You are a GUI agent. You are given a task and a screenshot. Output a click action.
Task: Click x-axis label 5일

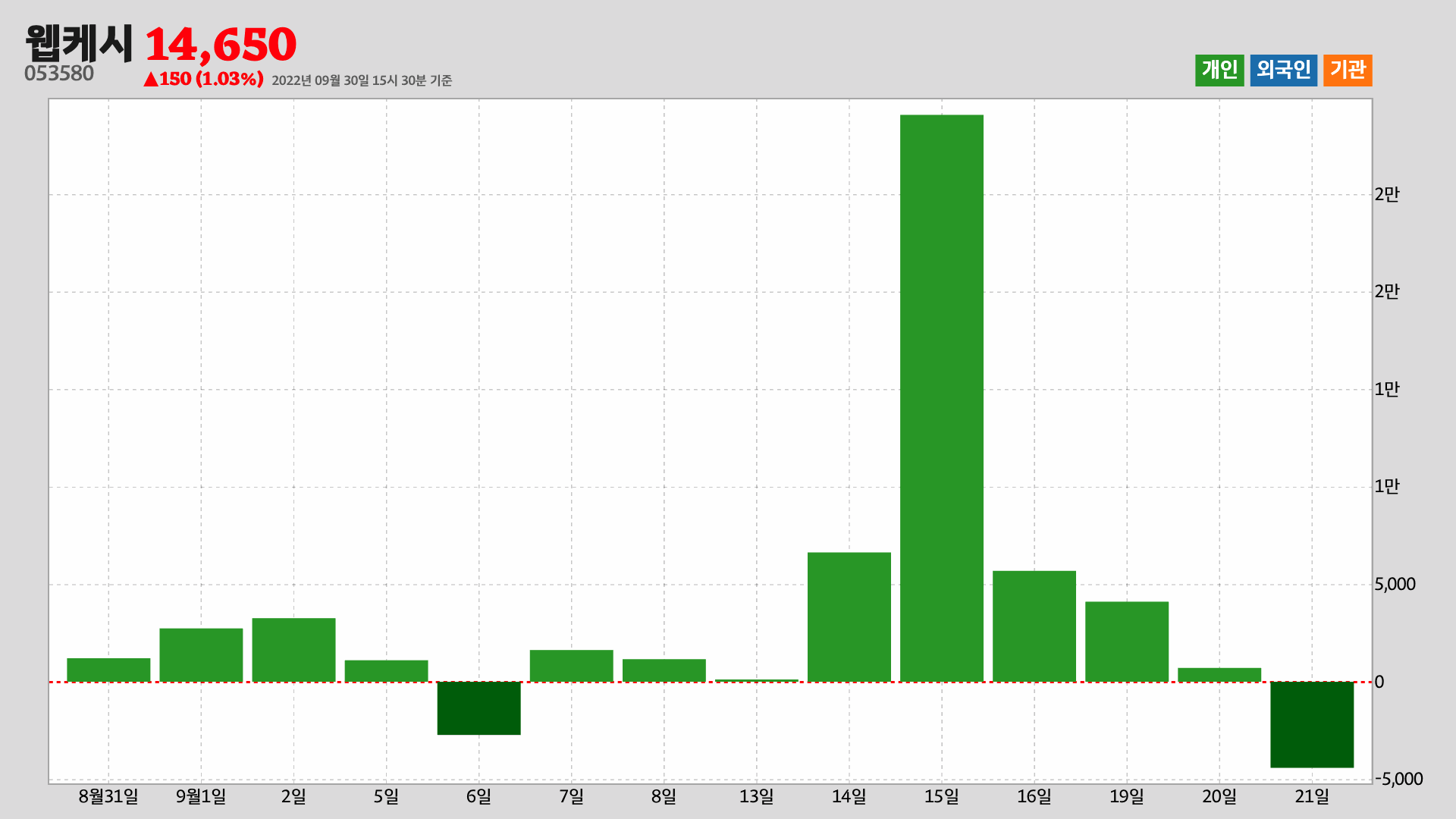[x=386, y=797]
